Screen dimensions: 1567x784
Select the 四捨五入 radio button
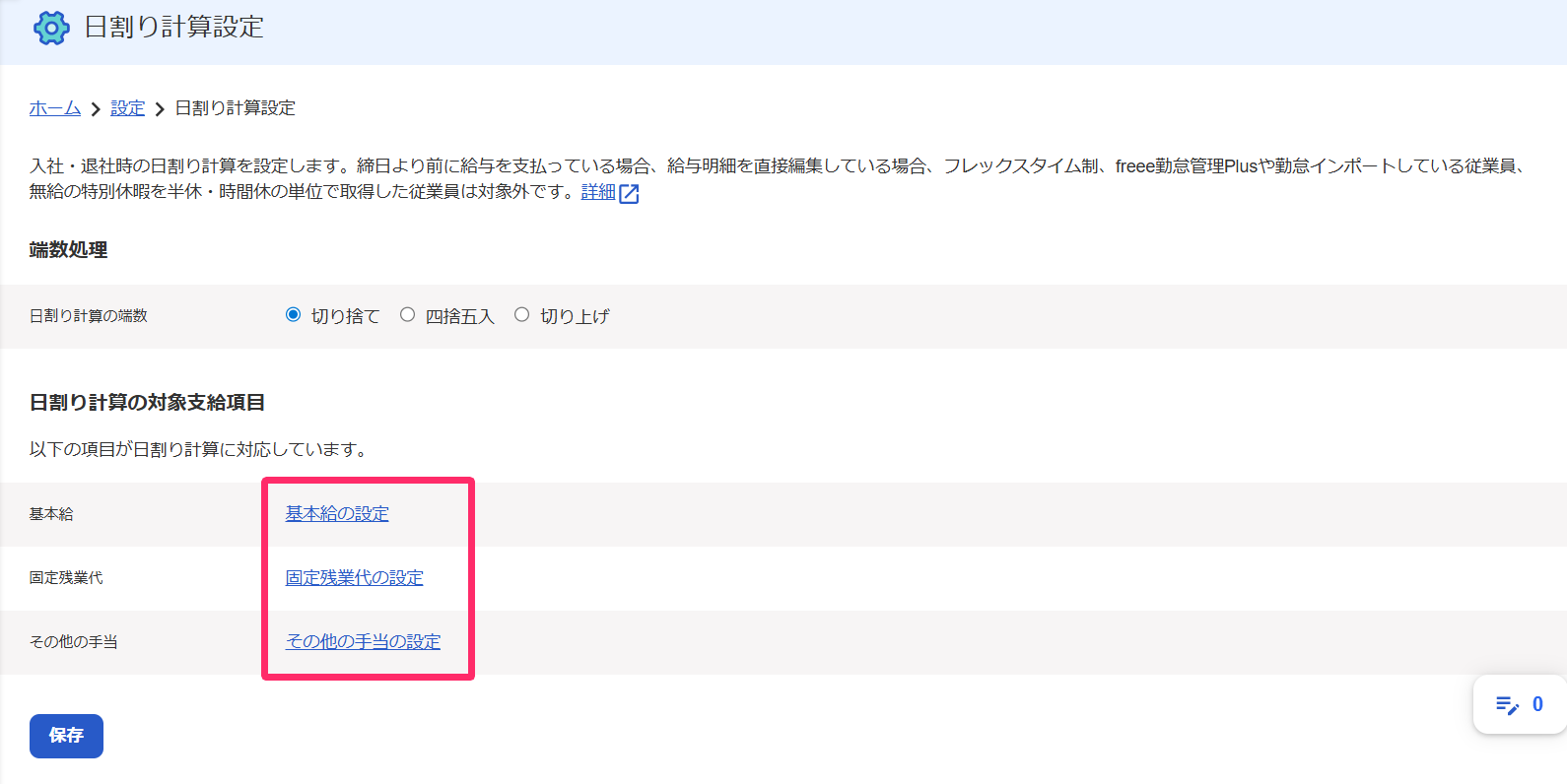pyautogui.click(x=407, y=315)
